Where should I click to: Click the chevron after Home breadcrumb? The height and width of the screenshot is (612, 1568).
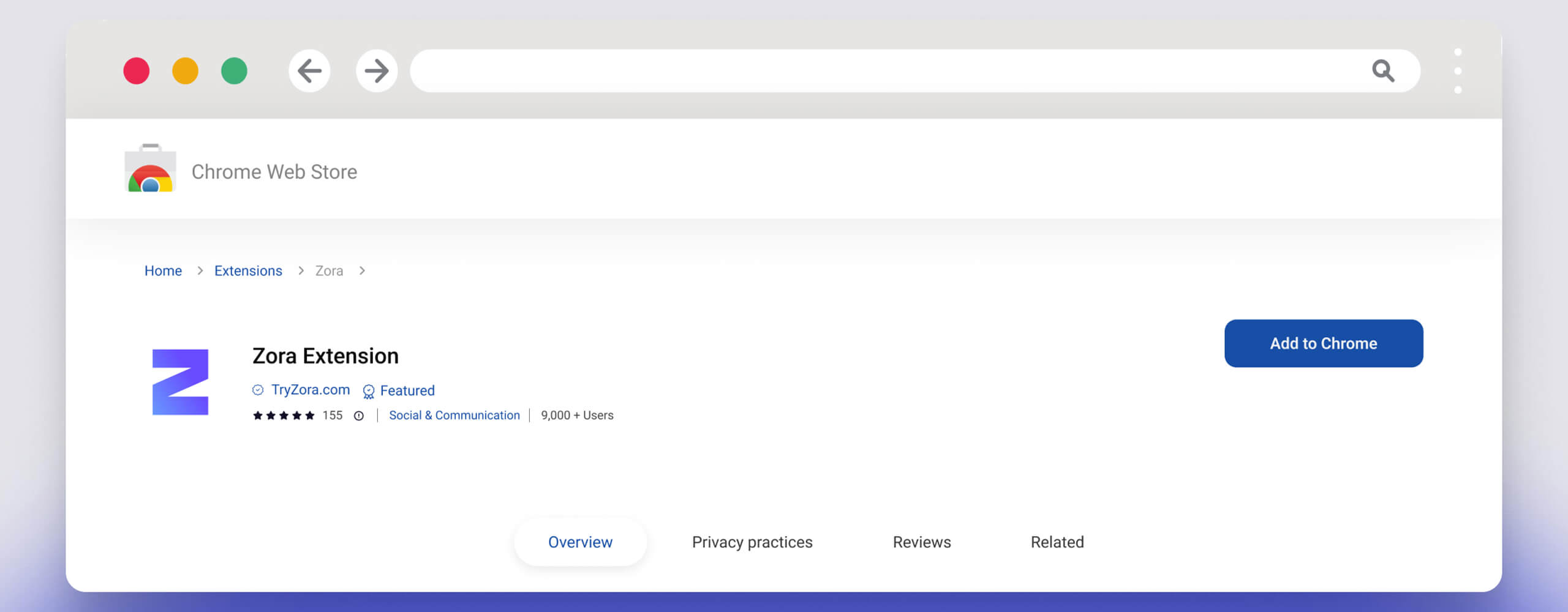point(200,271)
